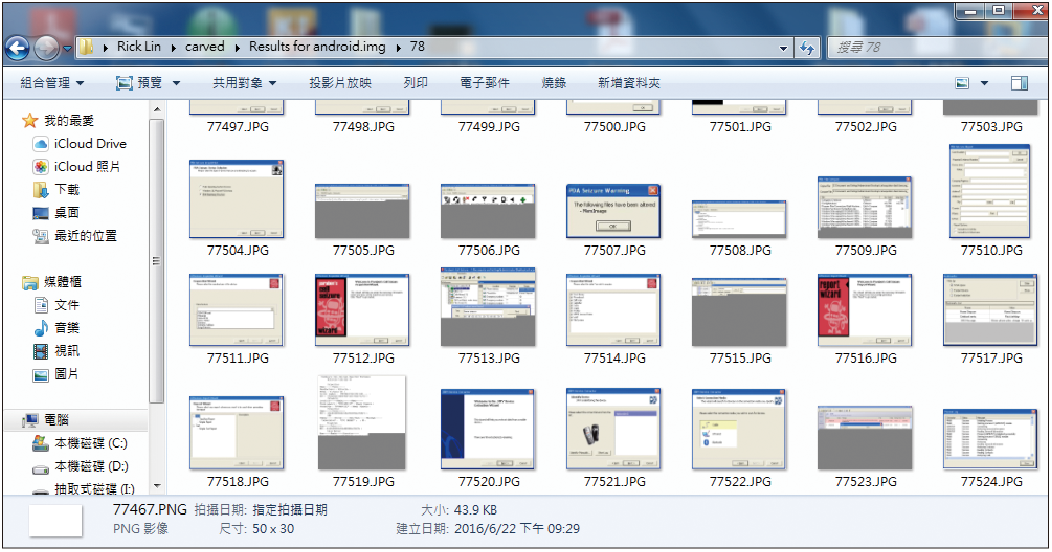Change view using the view icon

coord(962,83)
